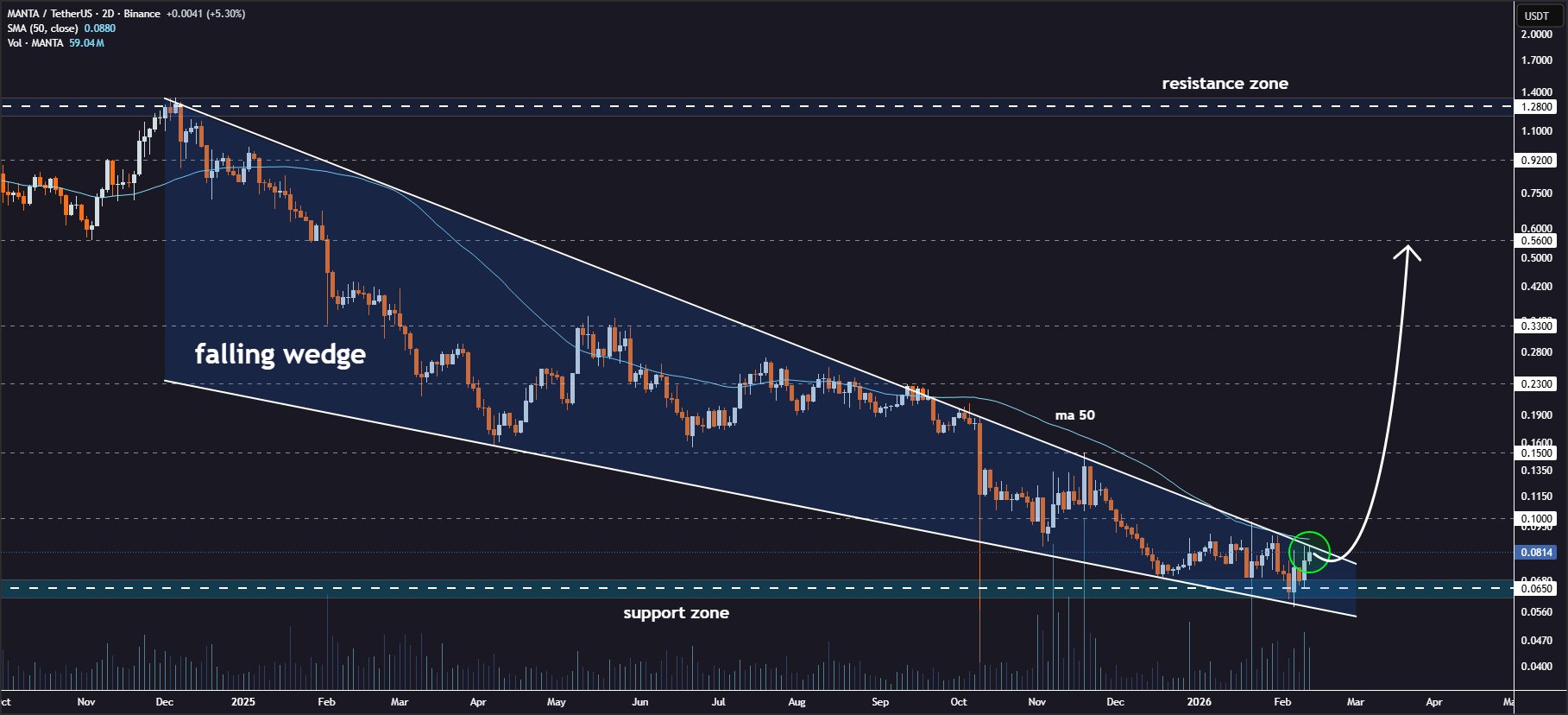Screen dimensions: 1568x715
Task: Select the 0.9200 horizontal line price tag
Action: coord(1536,161)
